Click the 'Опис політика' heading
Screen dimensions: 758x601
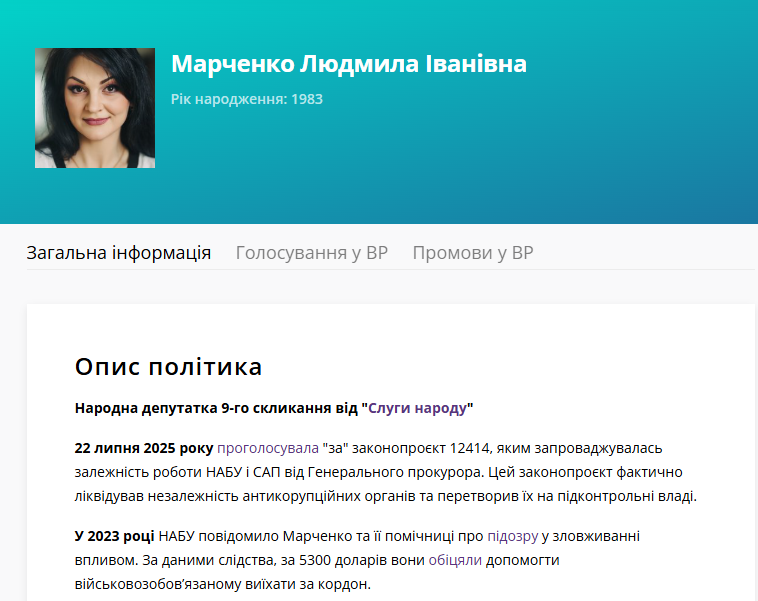(x=168, y=367)
